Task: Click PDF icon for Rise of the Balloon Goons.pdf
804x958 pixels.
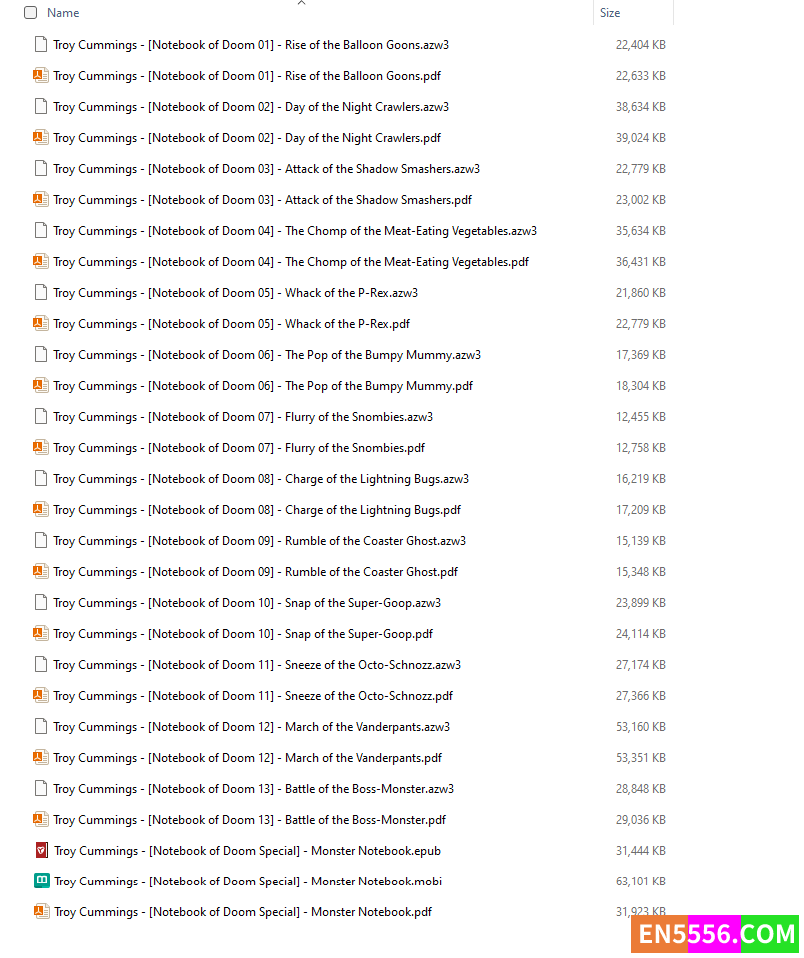Action: 40,75
